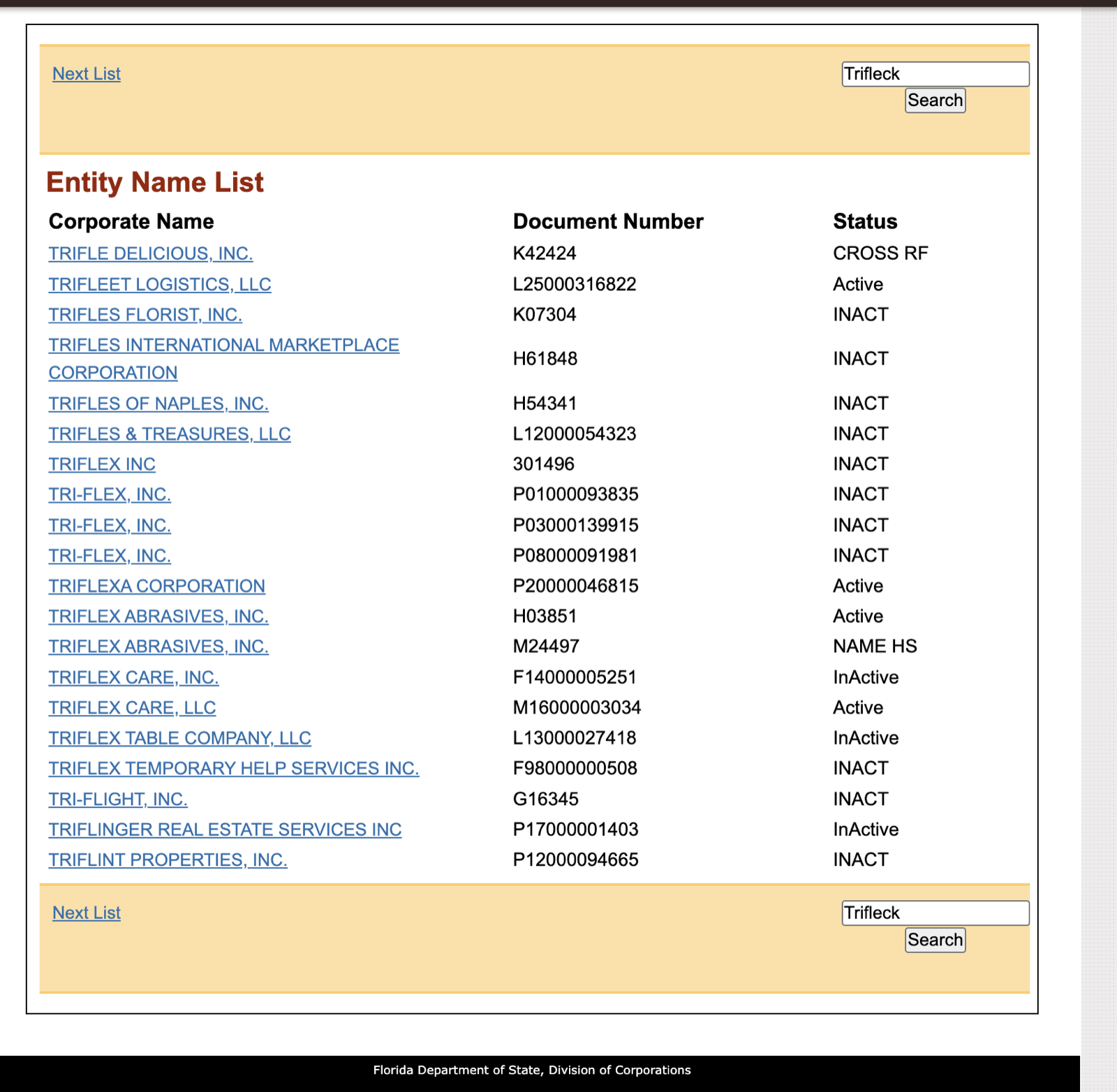Viewport: 1117px width, 1092px height.
Task: Open TRI-FLEX, INC. with document P01000093835
Action: (110, 494)
